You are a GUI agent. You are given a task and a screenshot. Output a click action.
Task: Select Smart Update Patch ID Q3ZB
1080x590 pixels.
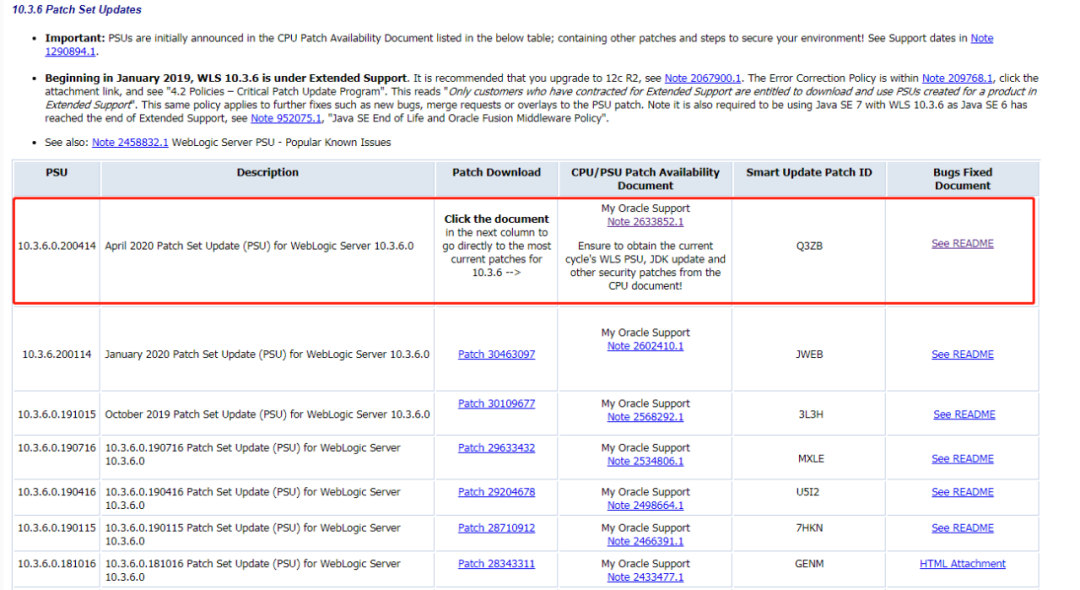[809, 246]
